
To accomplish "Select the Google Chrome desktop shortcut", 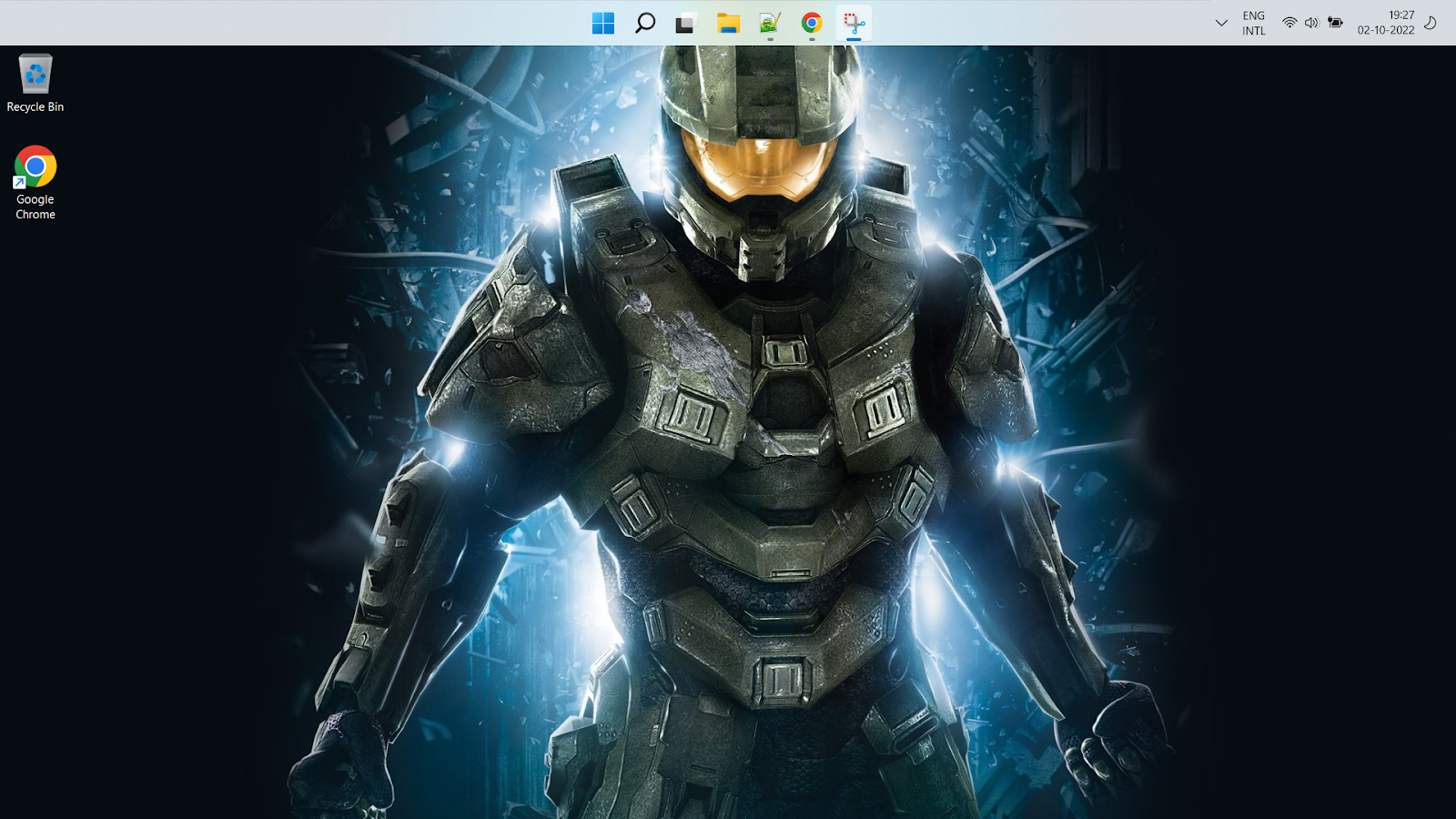I will click(35, 183).
